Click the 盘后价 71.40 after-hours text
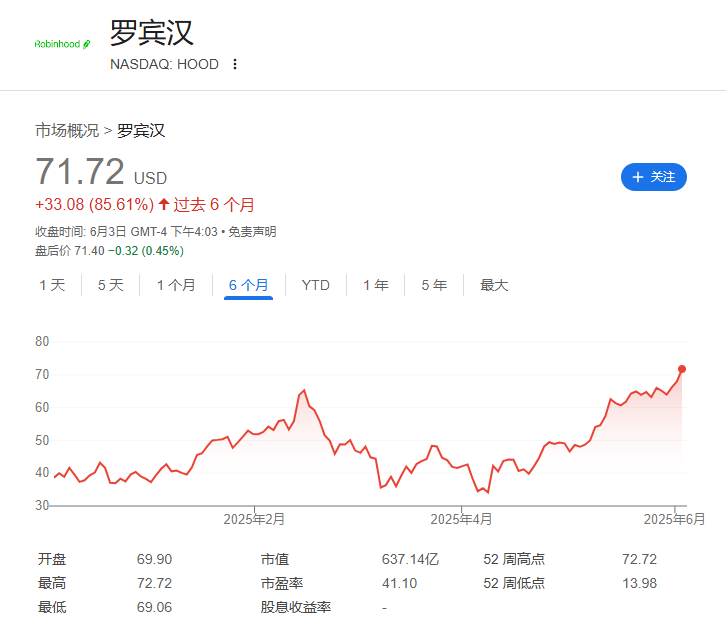 70,251
